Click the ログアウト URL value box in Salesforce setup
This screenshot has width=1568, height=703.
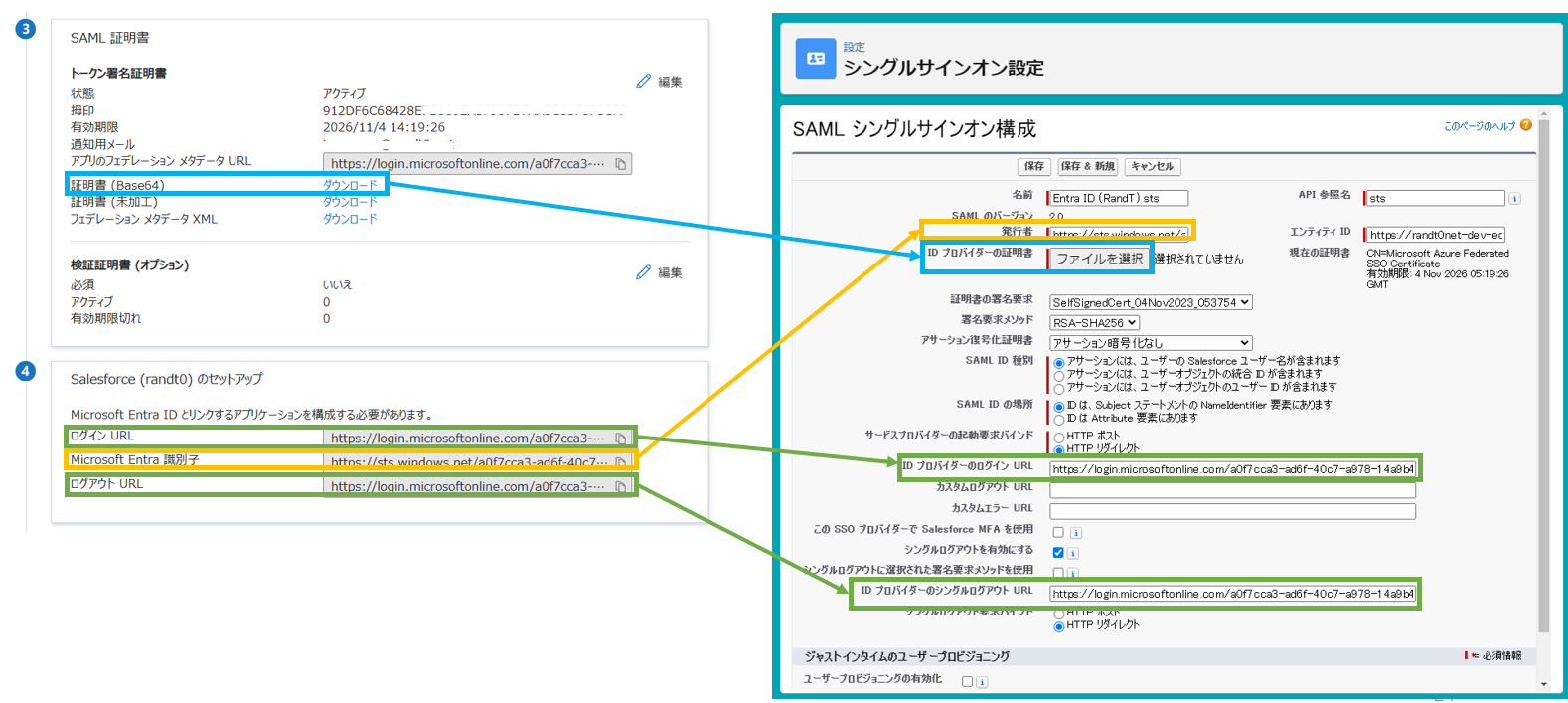tap(477, 487)
